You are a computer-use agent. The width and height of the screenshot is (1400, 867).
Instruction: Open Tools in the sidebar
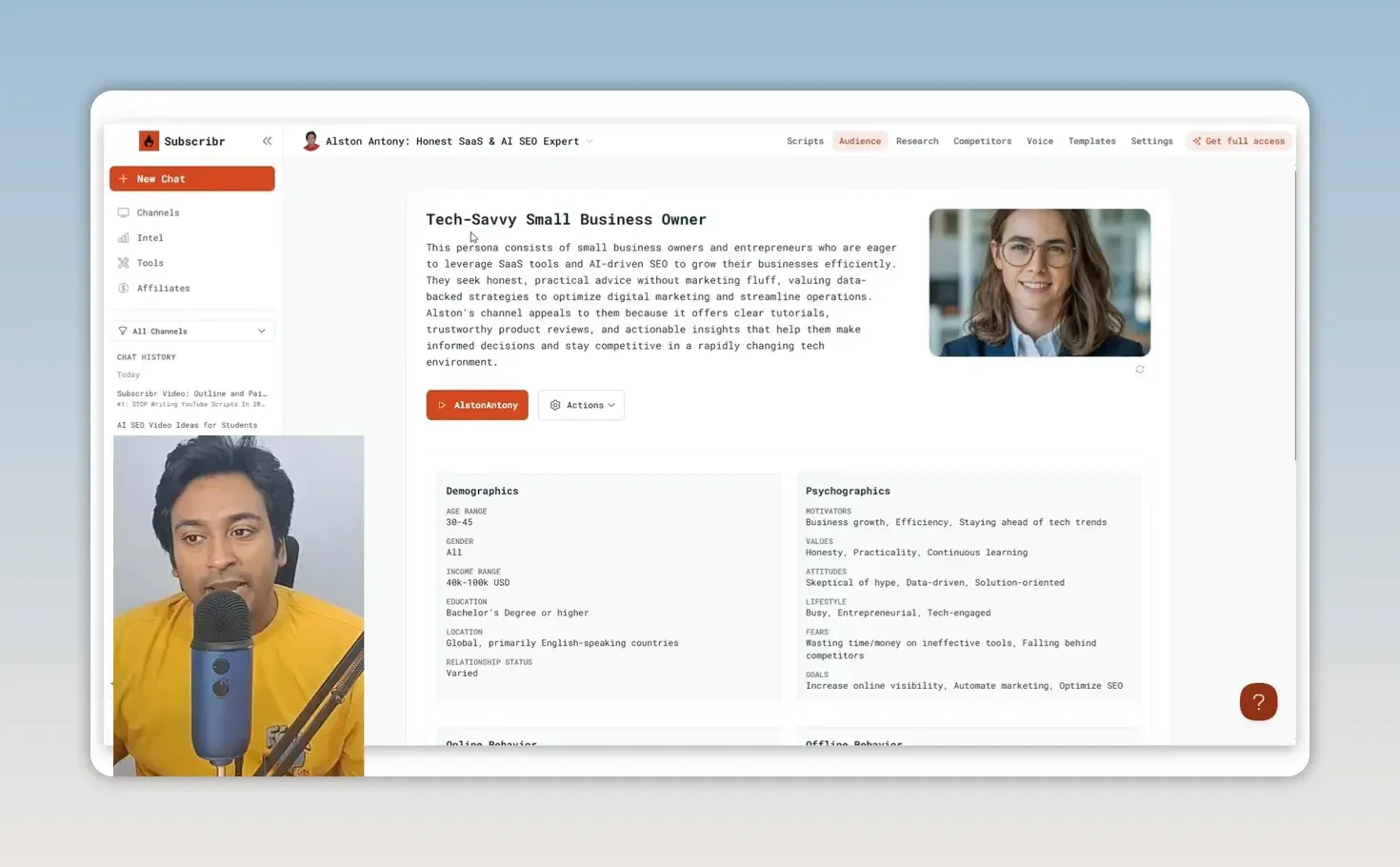(150, 263)
